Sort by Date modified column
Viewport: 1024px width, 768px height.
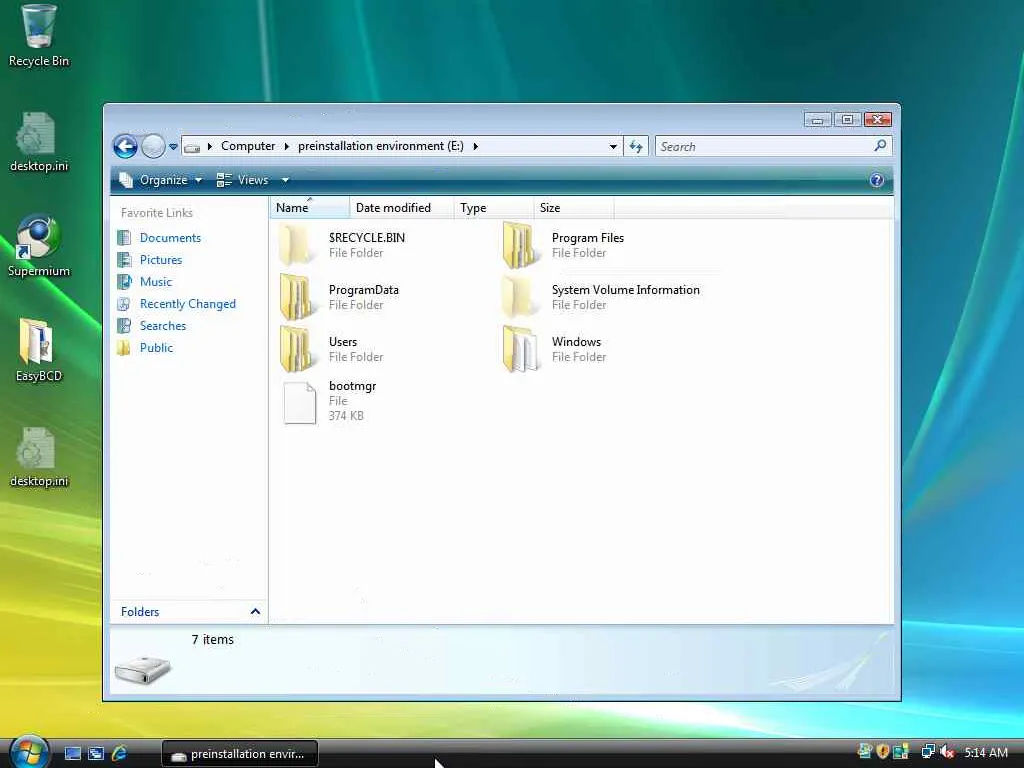click(402, 208)
